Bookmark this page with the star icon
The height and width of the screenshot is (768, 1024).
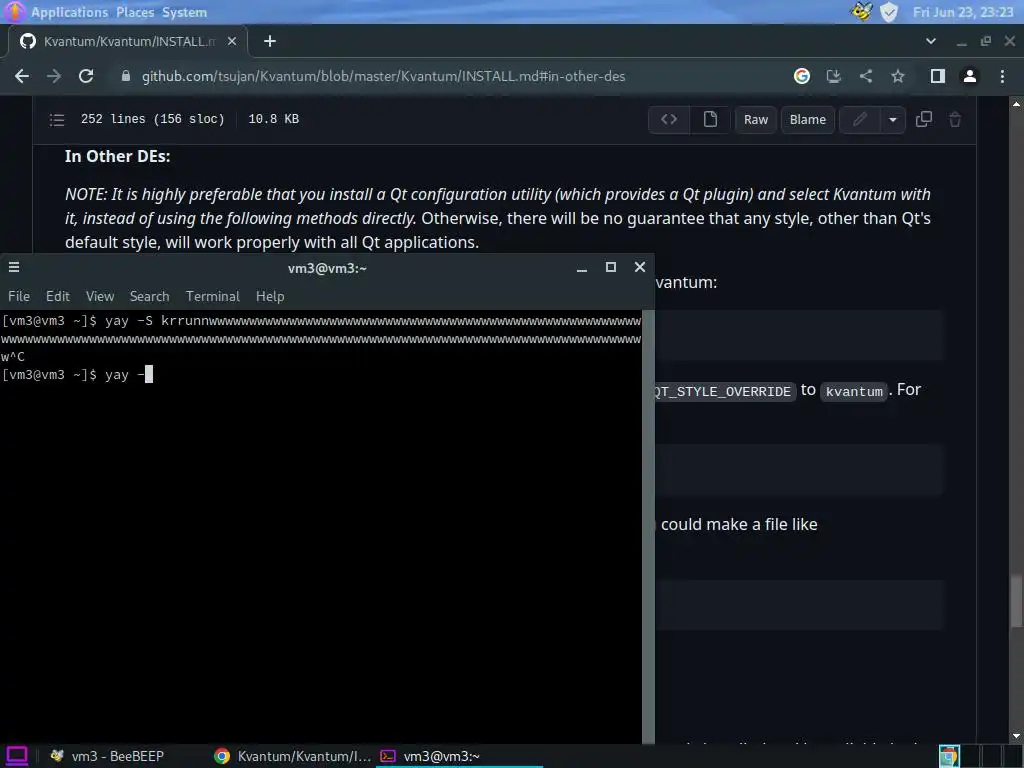898,76
